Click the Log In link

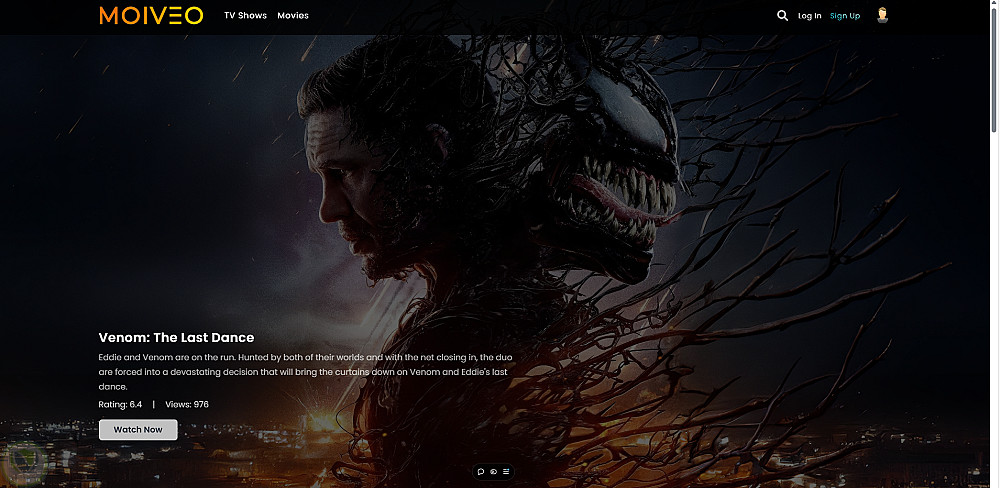point(809,16)
